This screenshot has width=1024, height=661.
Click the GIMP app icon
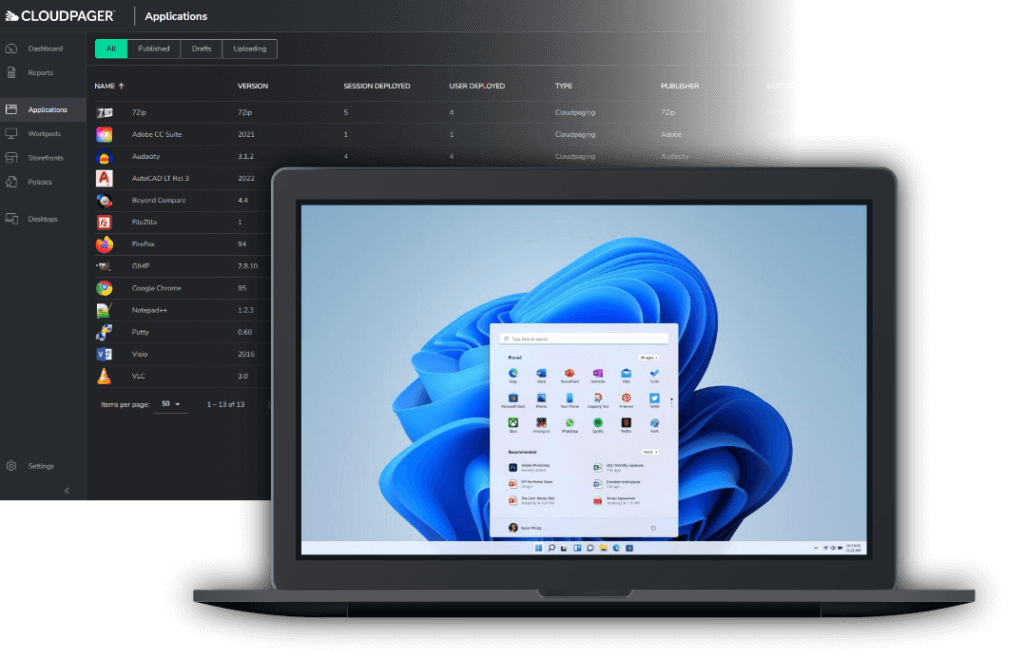coord(104,266)
